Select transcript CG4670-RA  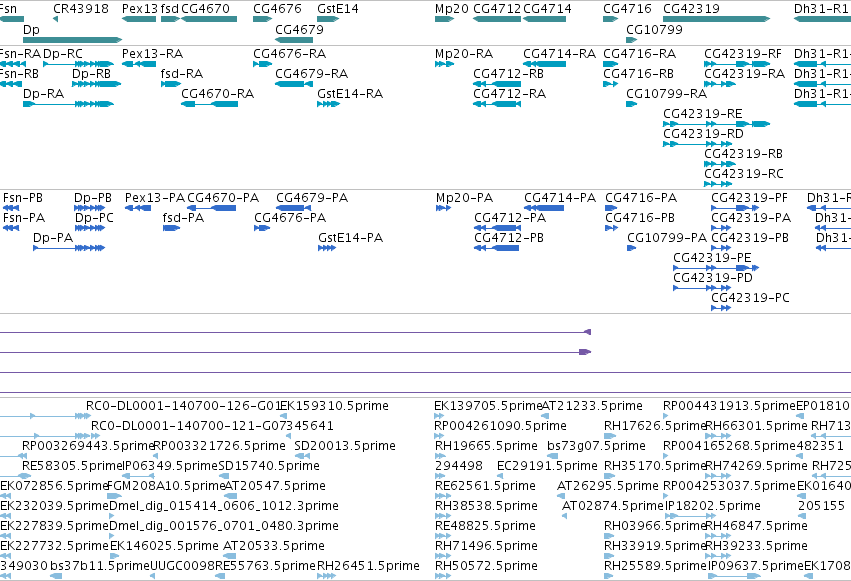point(218,94)
